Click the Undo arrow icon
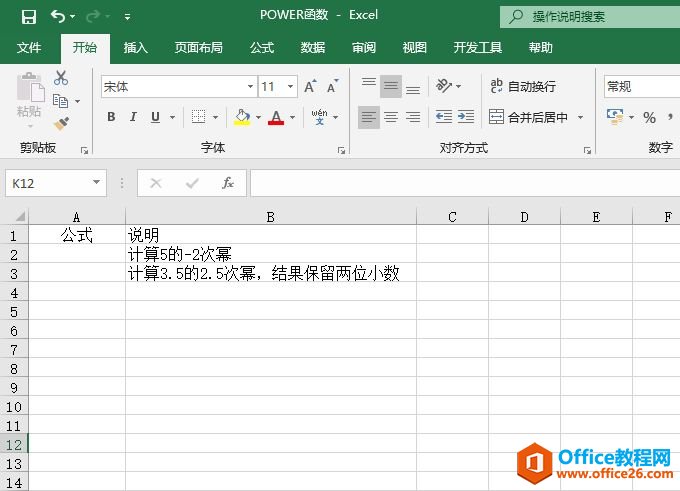Screen dimensions: 680x491 coord(58,16)
